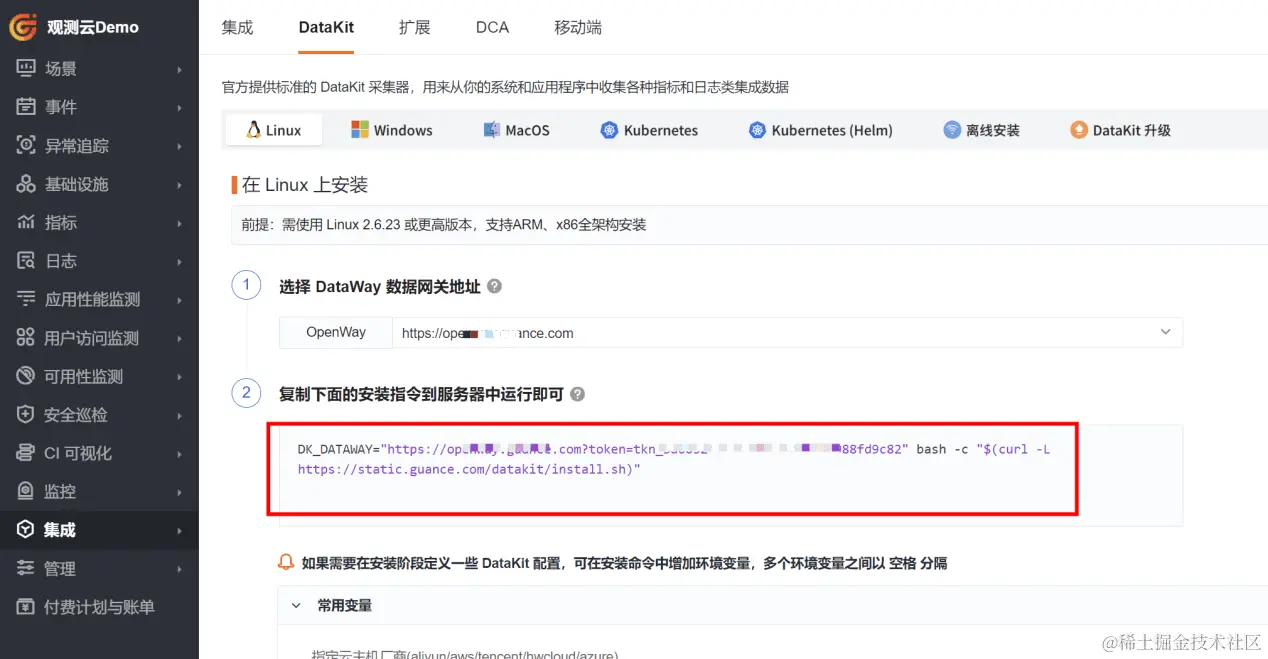Open the 指标 chart icon
Viewport: 1268px width, 659px height.
26,222
